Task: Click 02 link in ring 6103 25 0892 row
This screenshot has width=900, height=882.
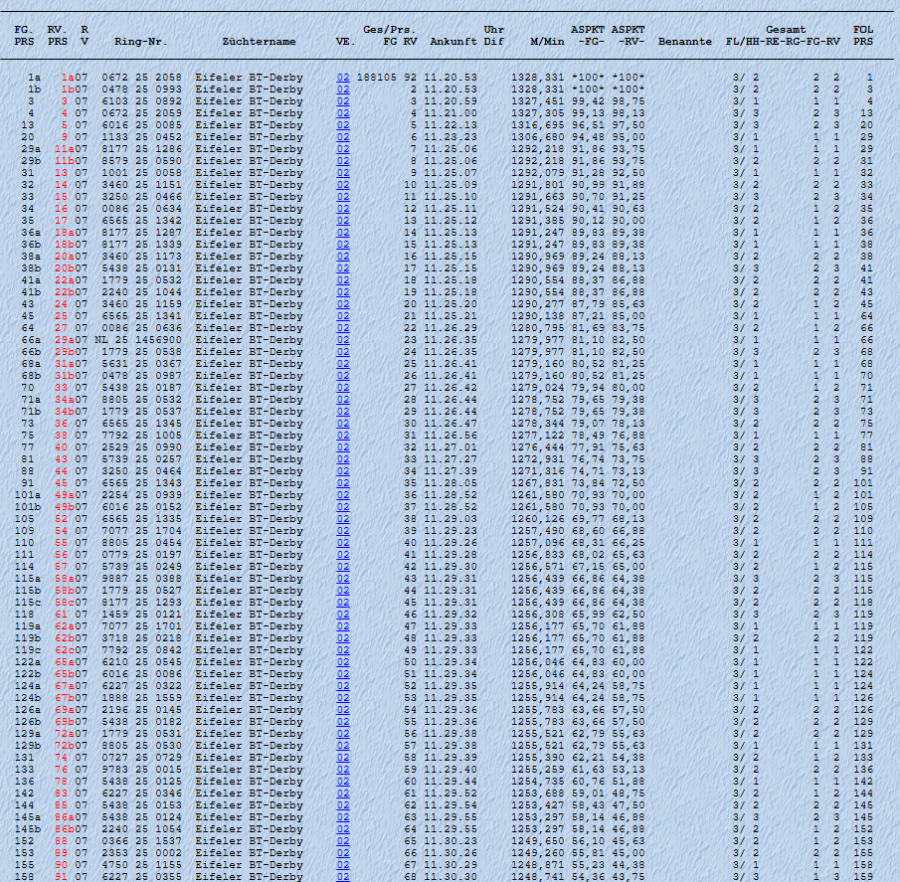Action: point(343,101)
